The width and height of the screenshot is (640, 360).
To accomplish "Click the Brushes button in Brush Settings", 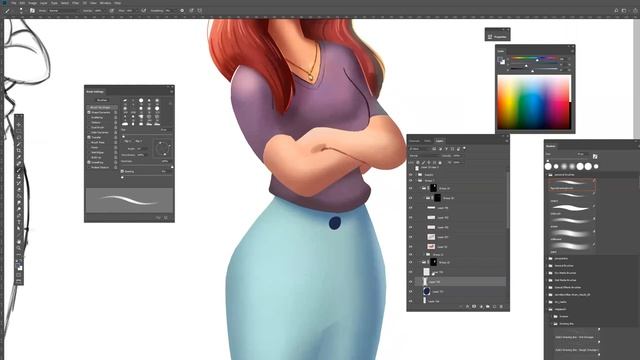I will tap(102, 100).
